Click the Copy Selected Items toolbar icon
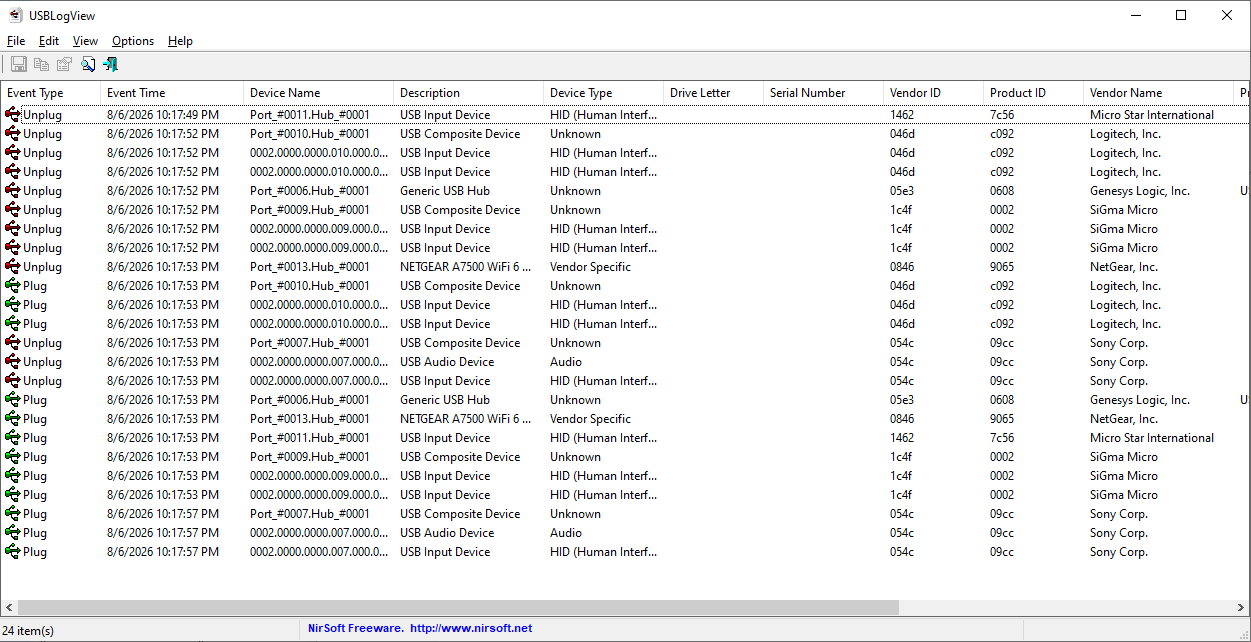1251x642 pixels. pyautogui.click(x=41, y=65)
